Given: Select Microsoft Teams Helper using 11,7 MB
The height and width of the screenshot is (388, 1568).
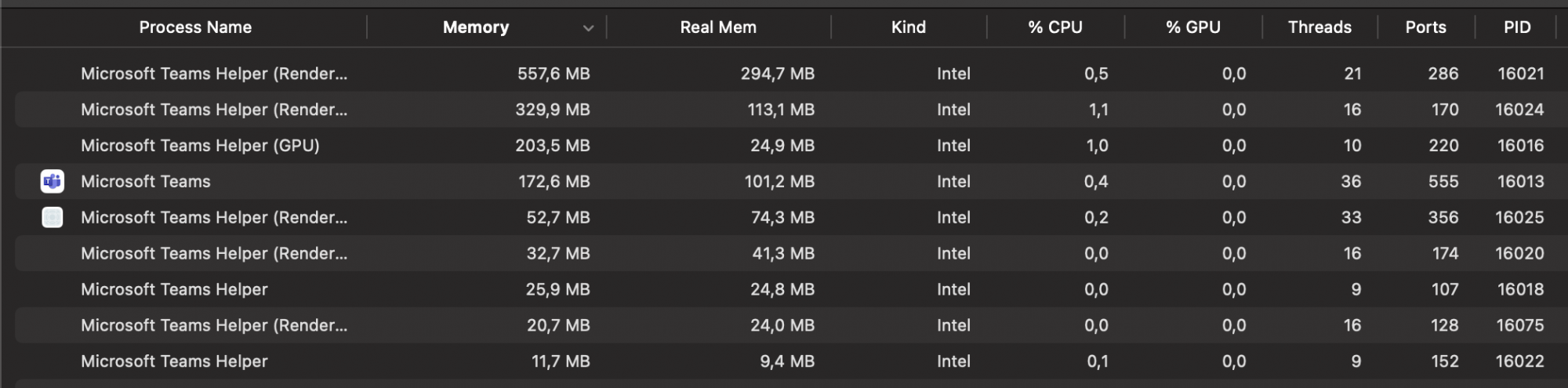Looking at the screenshot, I should (x=174, y=362).
